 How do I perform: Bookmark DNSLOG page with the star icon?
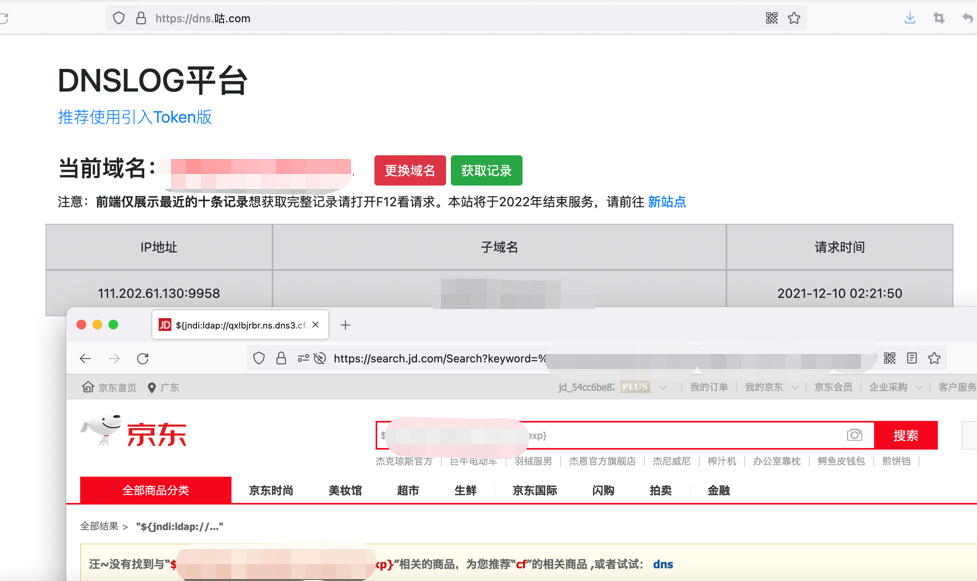tap(794, 18)
